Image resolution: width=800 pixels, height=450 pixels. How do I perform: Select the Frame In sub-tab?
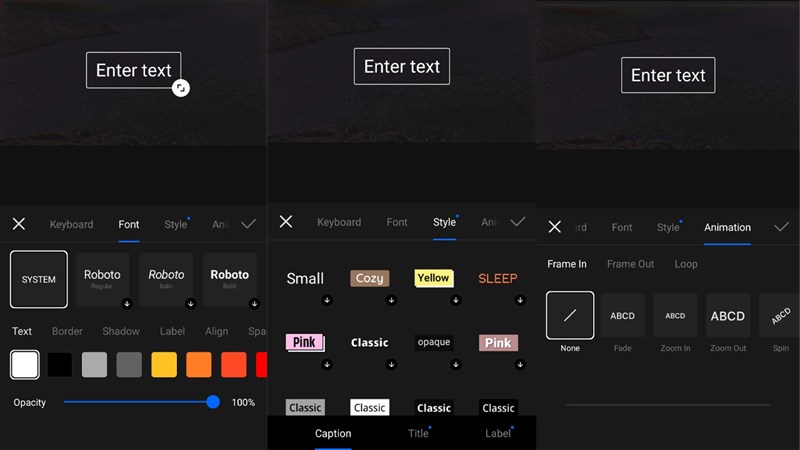tap(567, 264)
